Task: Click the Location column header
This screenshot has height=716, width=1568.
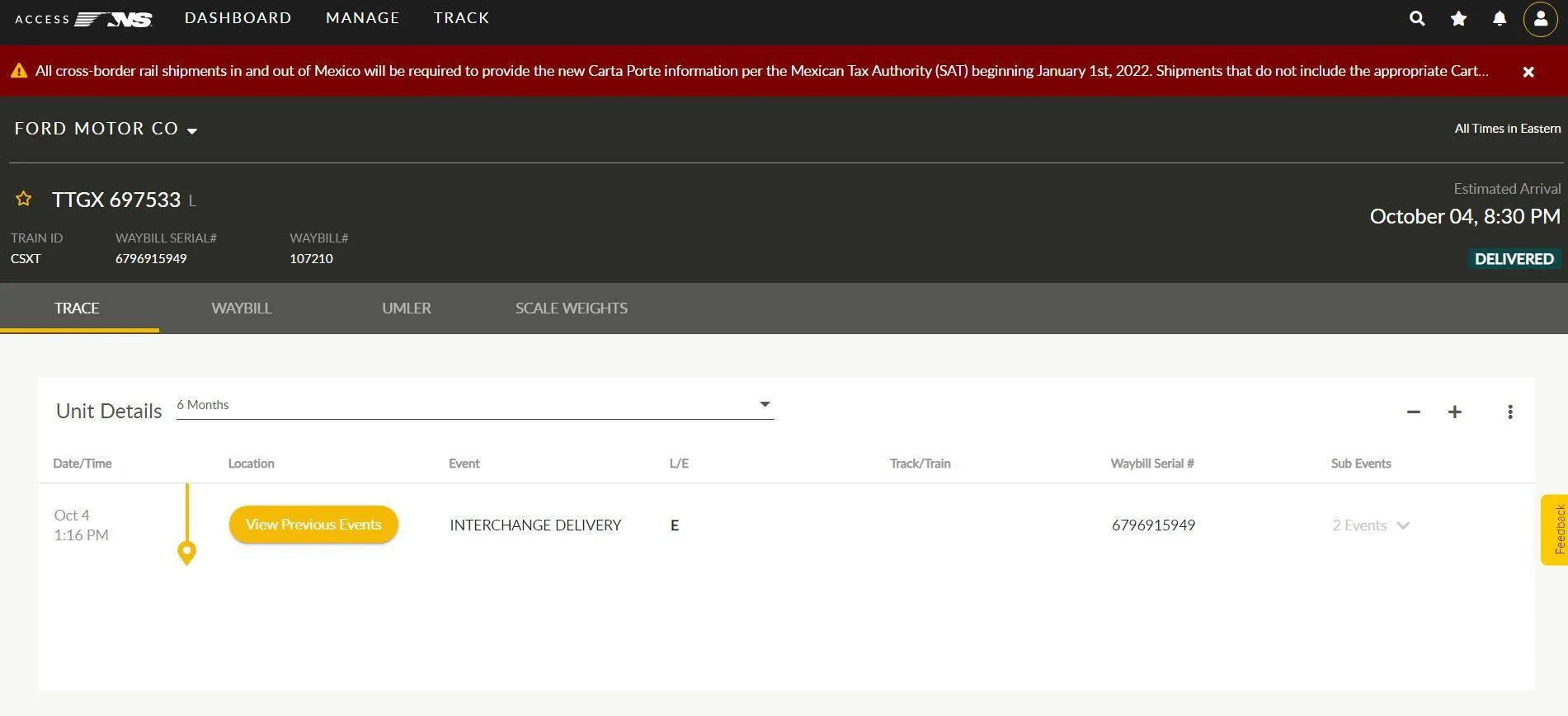Action: tap(252, 464)
